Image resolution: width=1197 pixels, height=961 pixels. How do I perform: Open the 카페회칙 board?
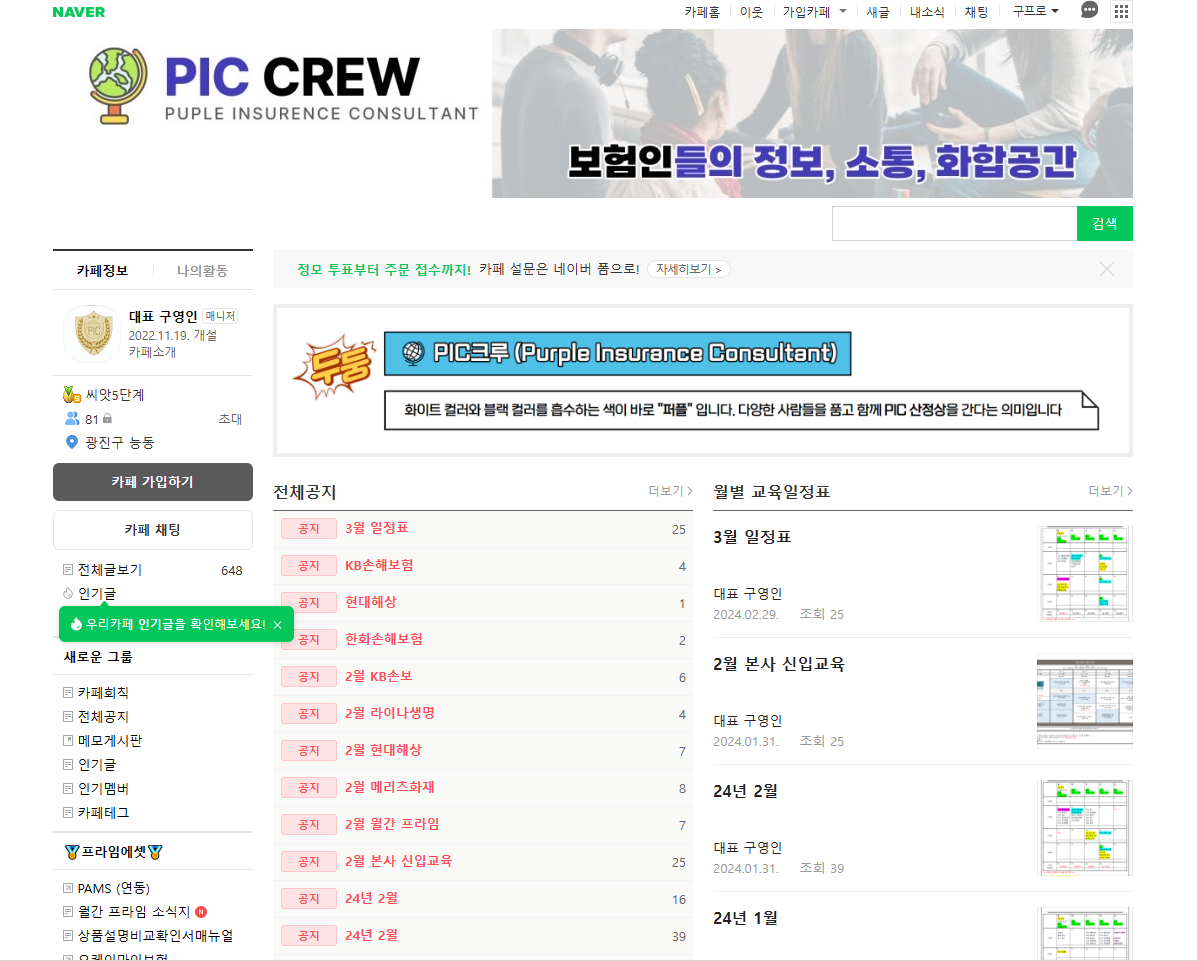click(103, 692)
